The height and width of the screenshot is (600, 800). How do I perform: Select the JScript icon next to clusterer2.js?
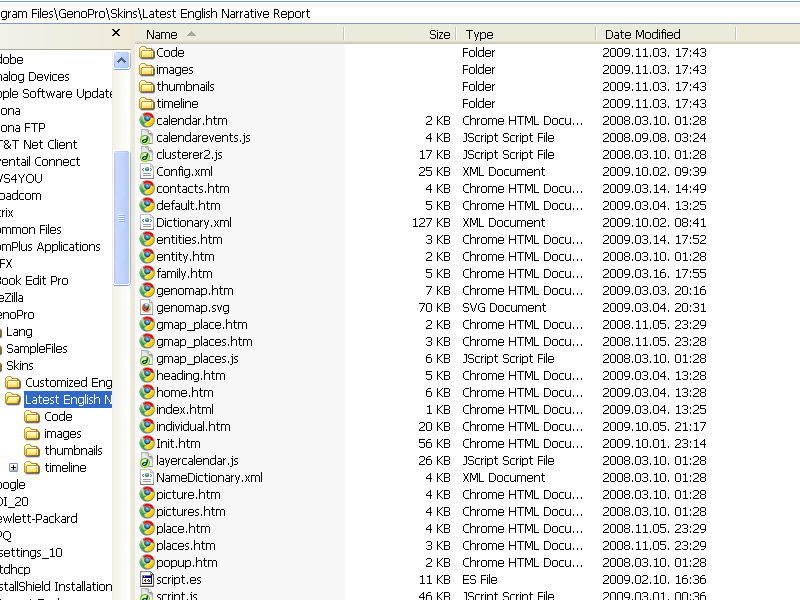tap(147, 155)
